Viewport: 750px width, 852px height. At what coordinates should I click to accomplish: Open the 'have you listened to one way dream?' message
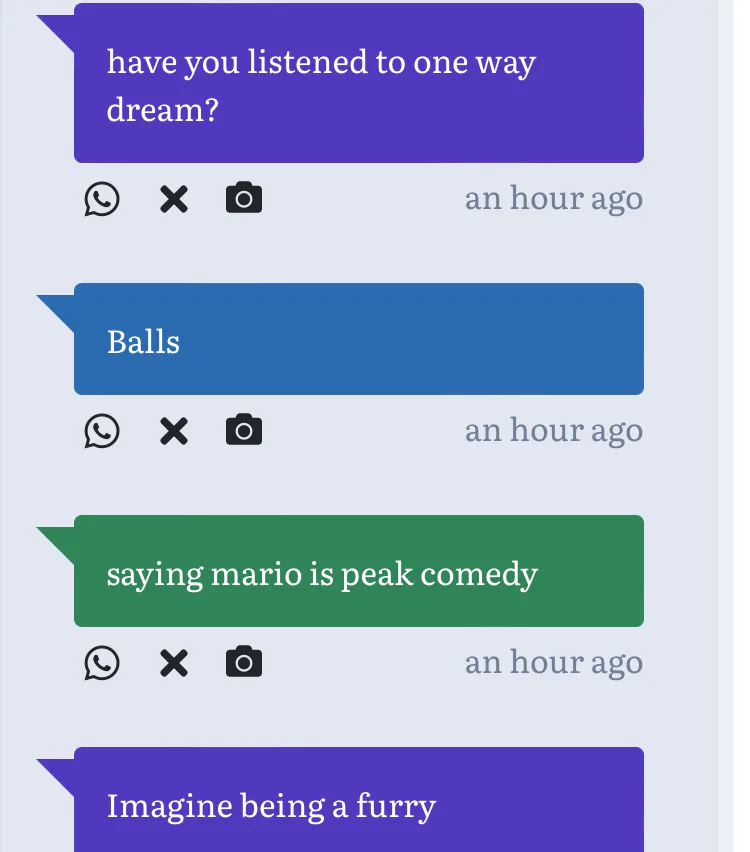358,84
